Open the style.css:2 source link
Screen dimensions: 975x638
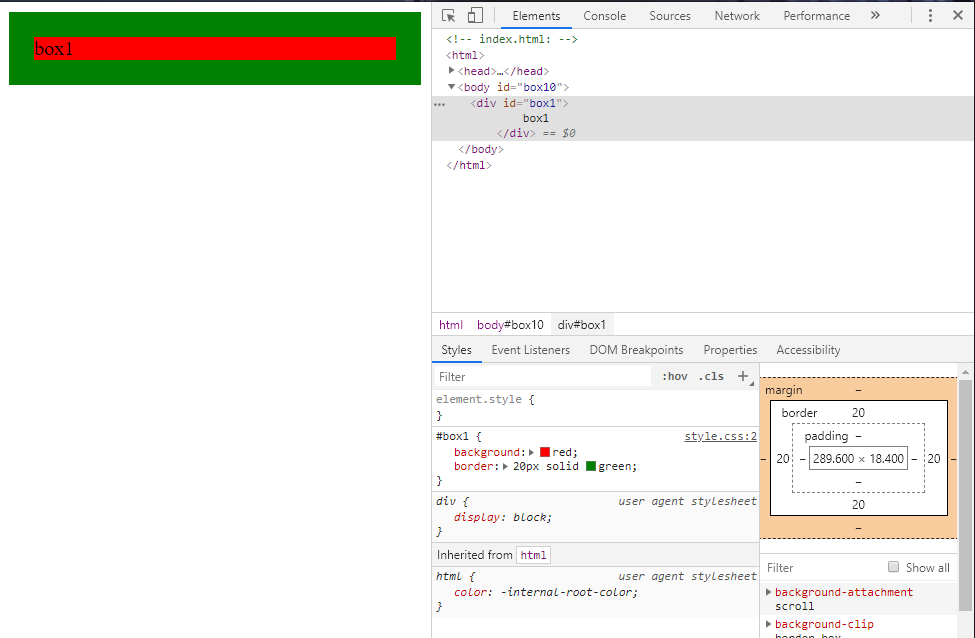pos(721,437)
